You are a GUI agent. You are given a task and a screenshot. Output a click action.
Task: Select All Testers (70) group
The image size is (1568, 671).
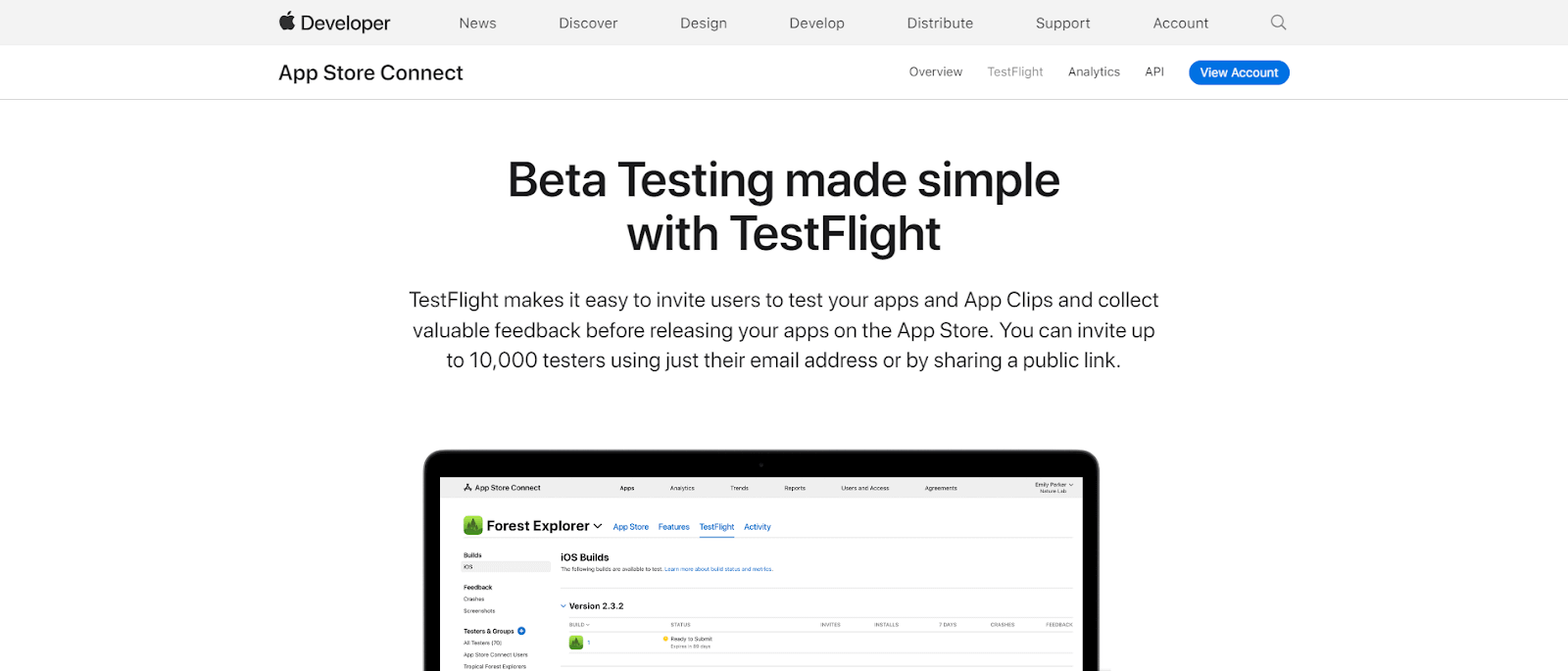click(x=483, y=644)
